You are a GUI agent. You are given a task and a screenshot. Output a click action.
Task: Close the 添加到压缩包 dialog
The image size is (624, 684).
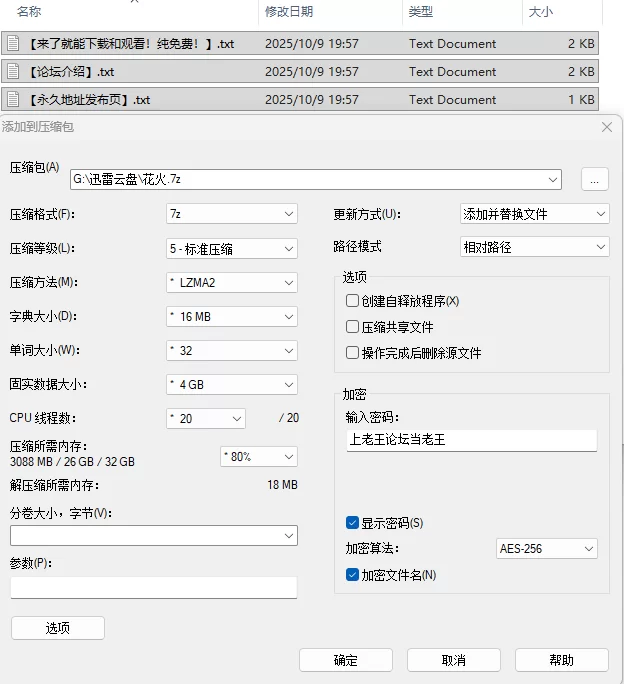click(606, 128)
